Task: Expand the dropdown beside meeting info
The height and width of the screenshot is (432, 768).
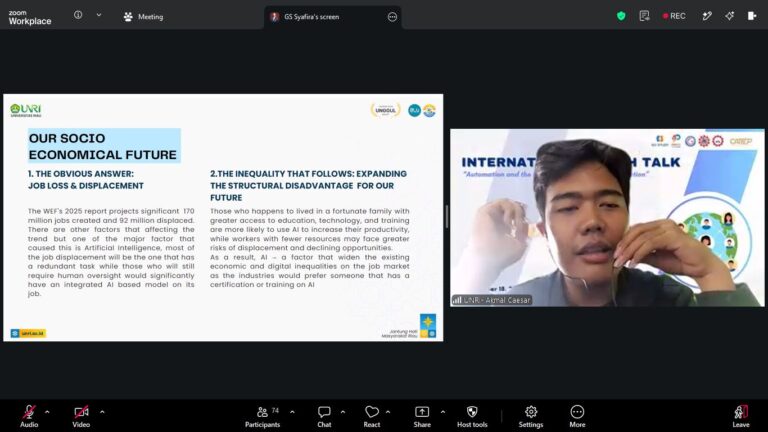Action: click(99, 15)
